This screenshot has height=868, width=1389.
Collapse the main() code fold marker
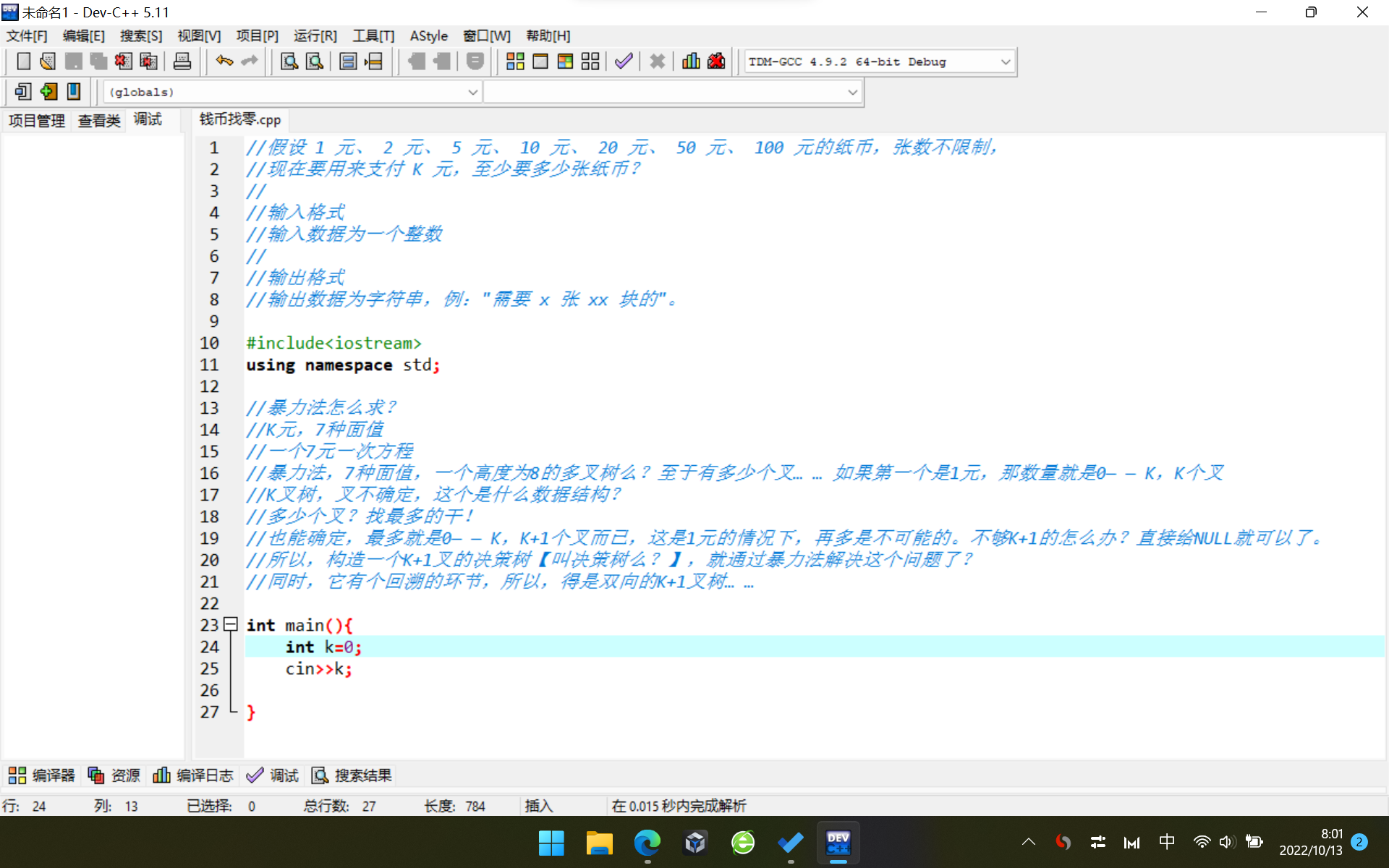pos(231,624)
